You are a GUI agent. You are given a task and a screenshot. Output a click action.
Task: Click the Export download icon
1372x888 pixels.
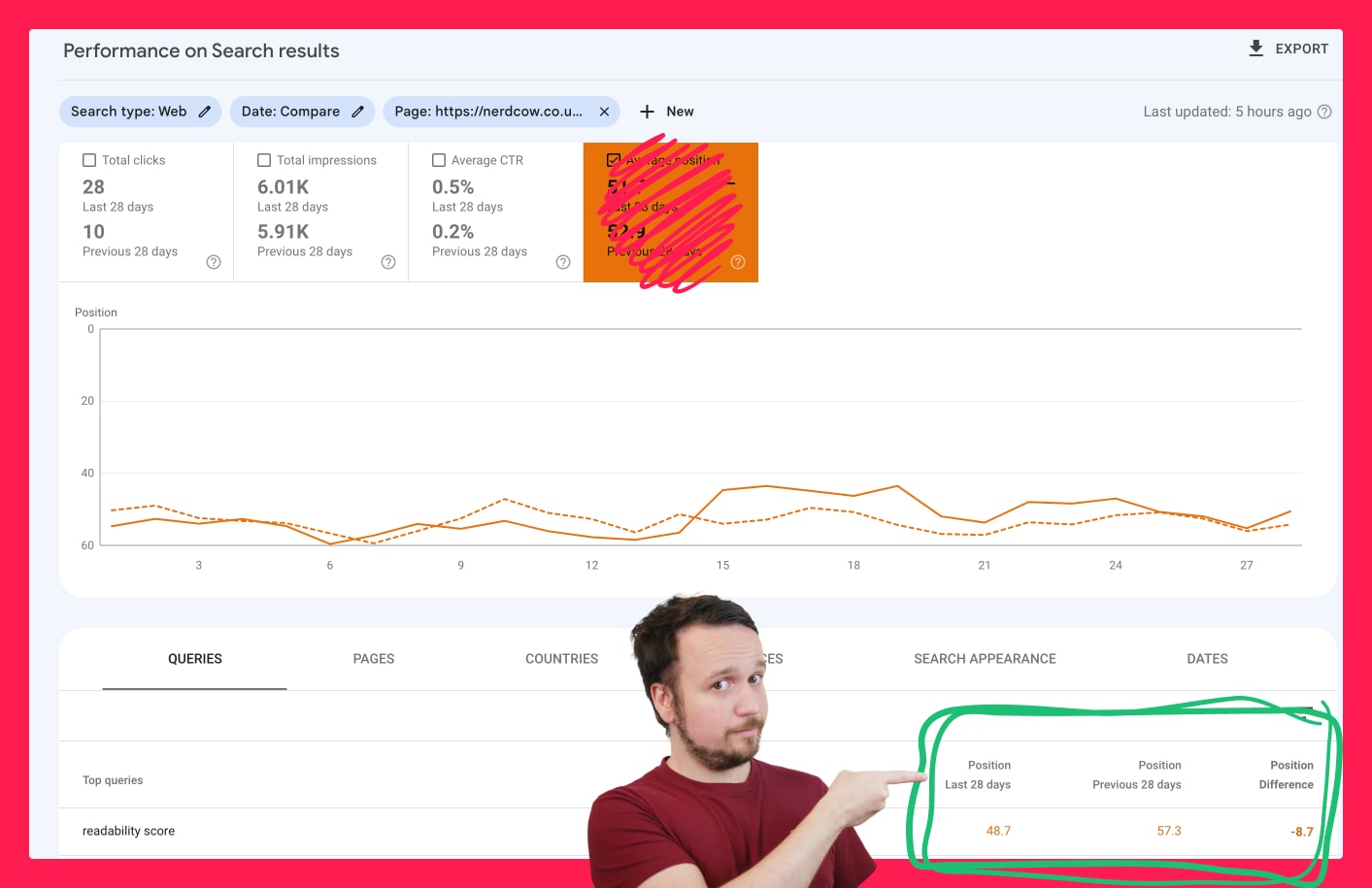[x=1255, y=49]
